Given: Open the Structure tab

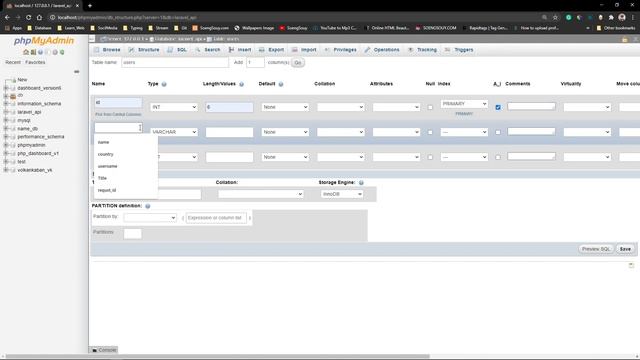Looking at the screenshot, I should (144, 50).
